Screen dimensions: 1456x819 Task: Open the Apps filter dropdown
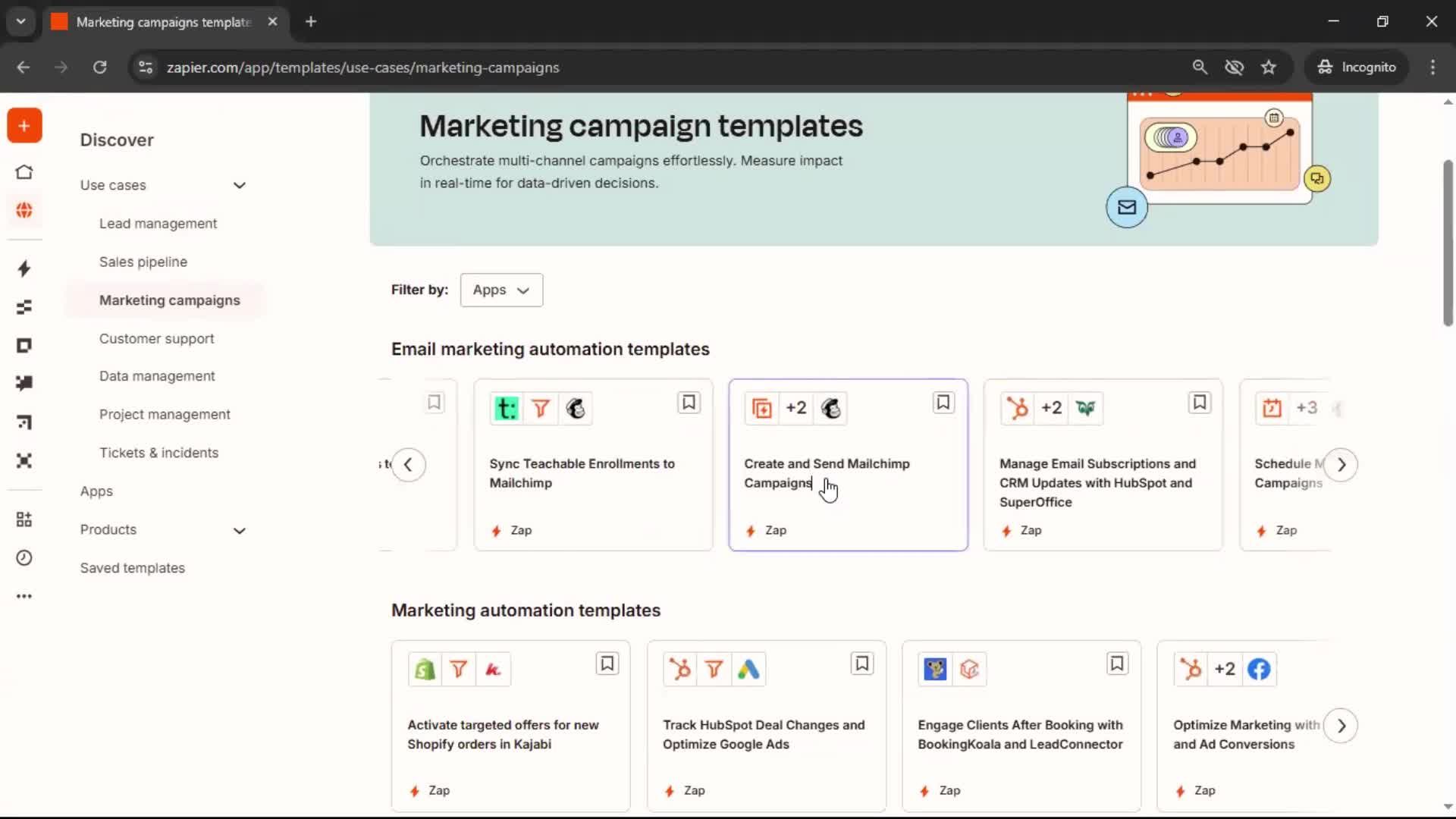point(501,290)
